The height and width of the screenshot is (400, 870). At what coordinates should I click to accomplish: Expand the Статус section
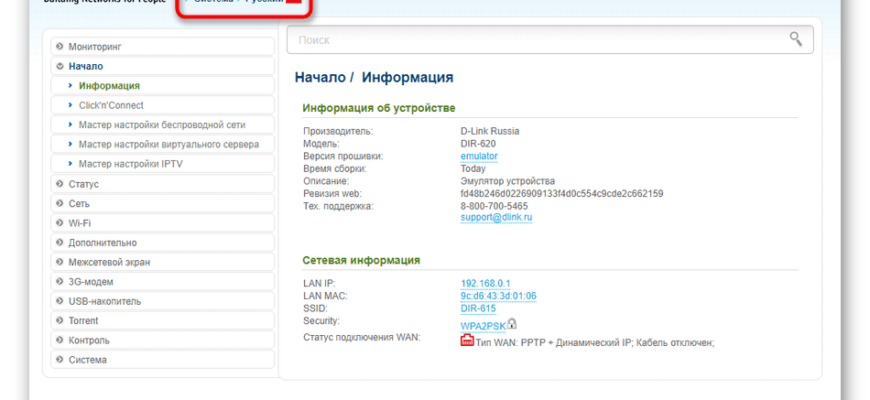tap(163, 184)
